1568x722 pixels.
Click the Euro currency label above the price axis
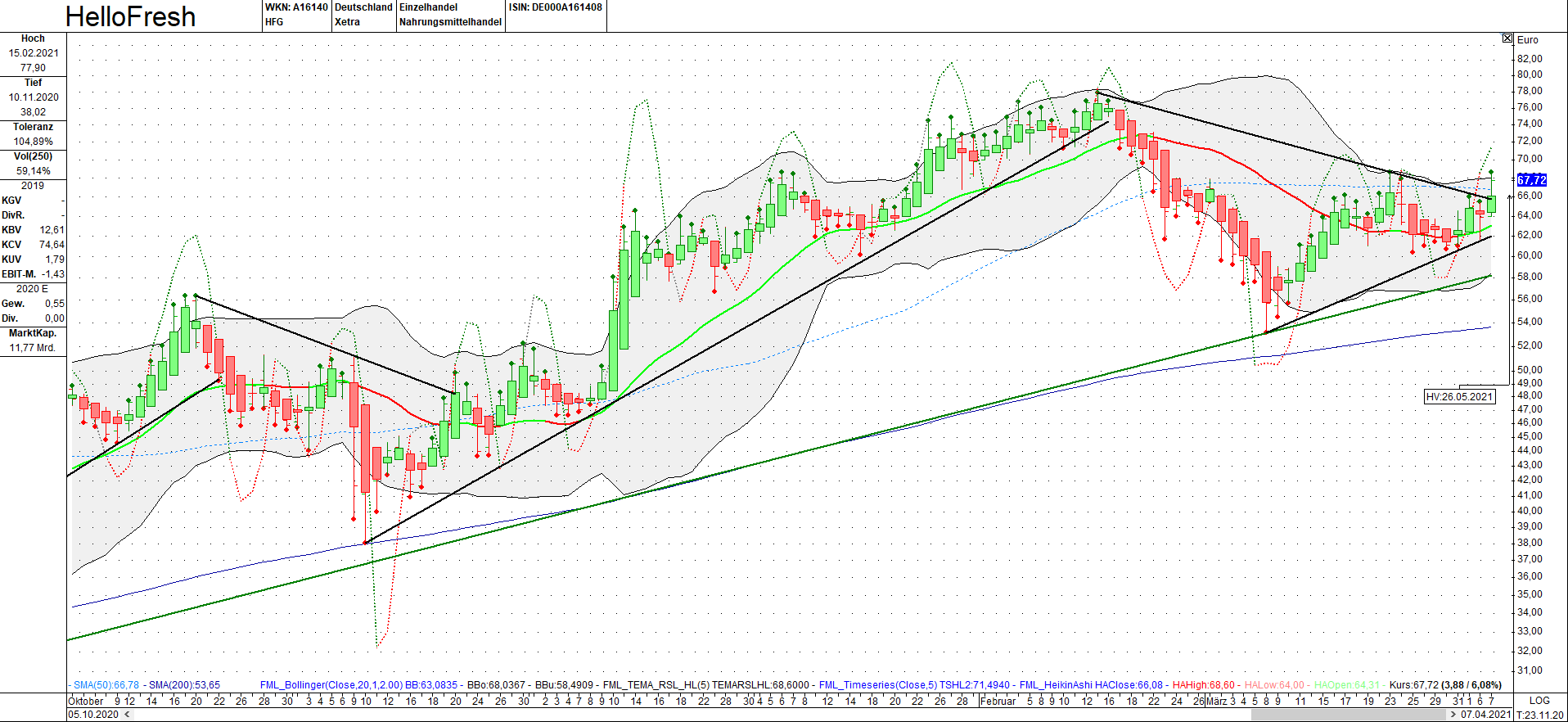click(1527, 40)
